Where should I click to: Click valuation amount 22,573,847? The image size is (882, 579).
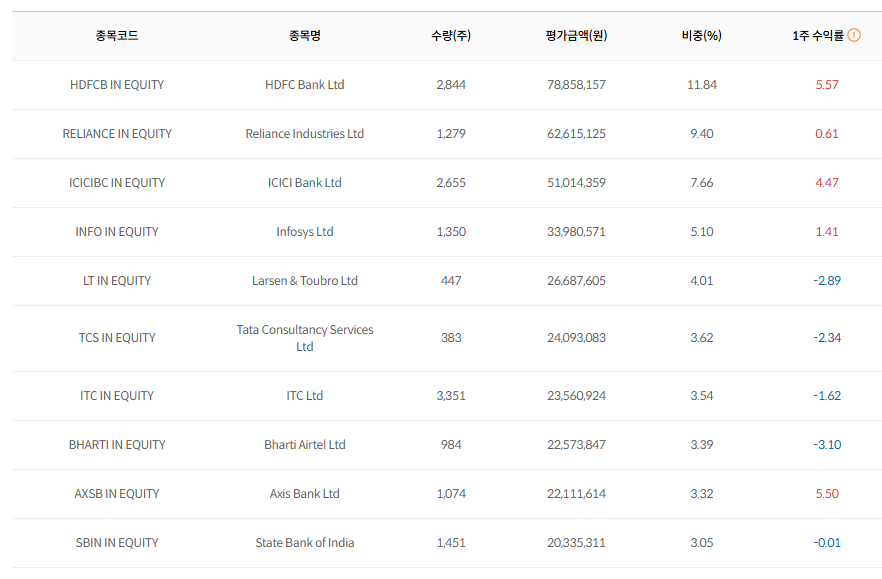(x=577, y=445)
